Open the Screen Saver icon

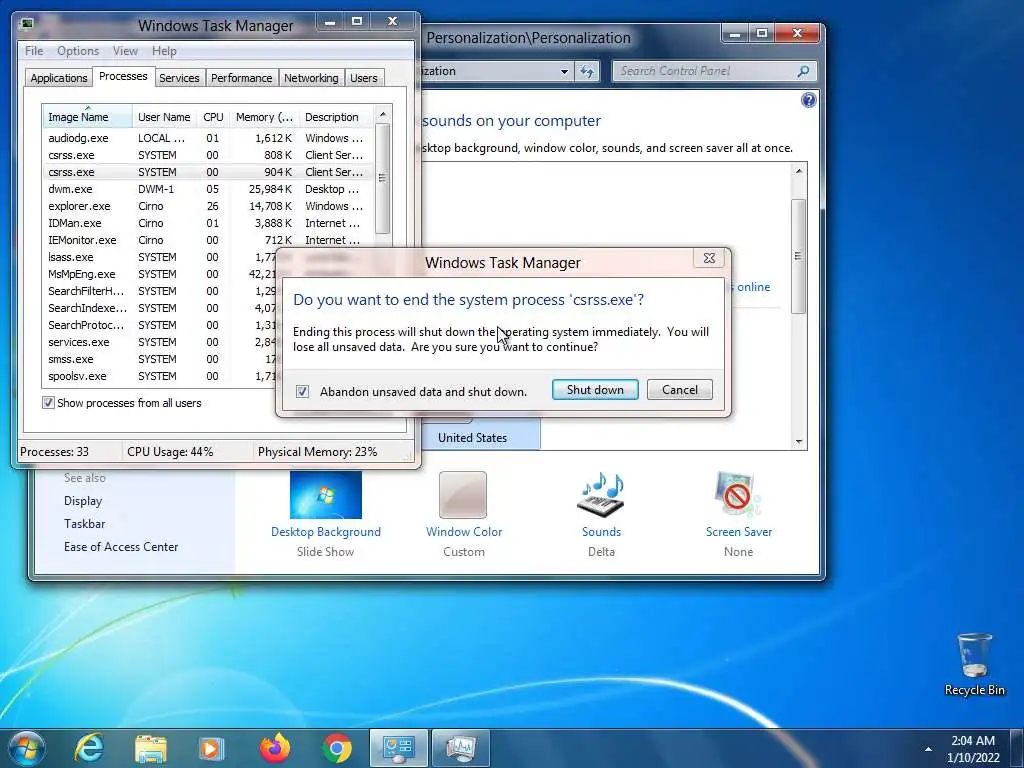[738, 495]
